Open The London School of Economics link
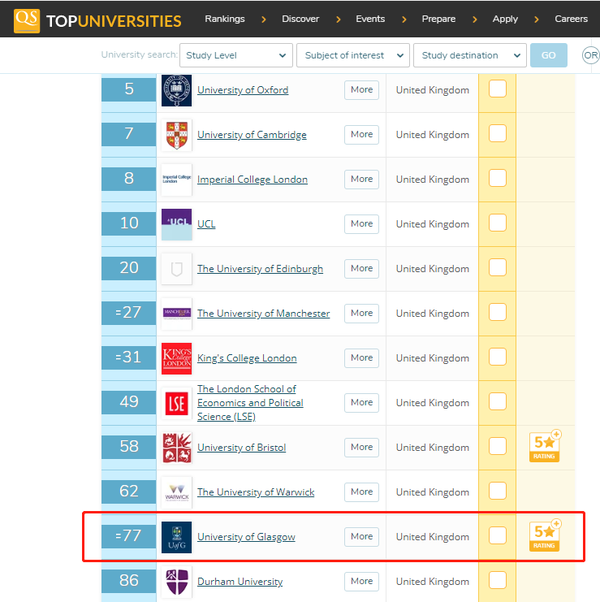Image resolution: width=600 pixels, height=602 pixels. coord(250,403)
